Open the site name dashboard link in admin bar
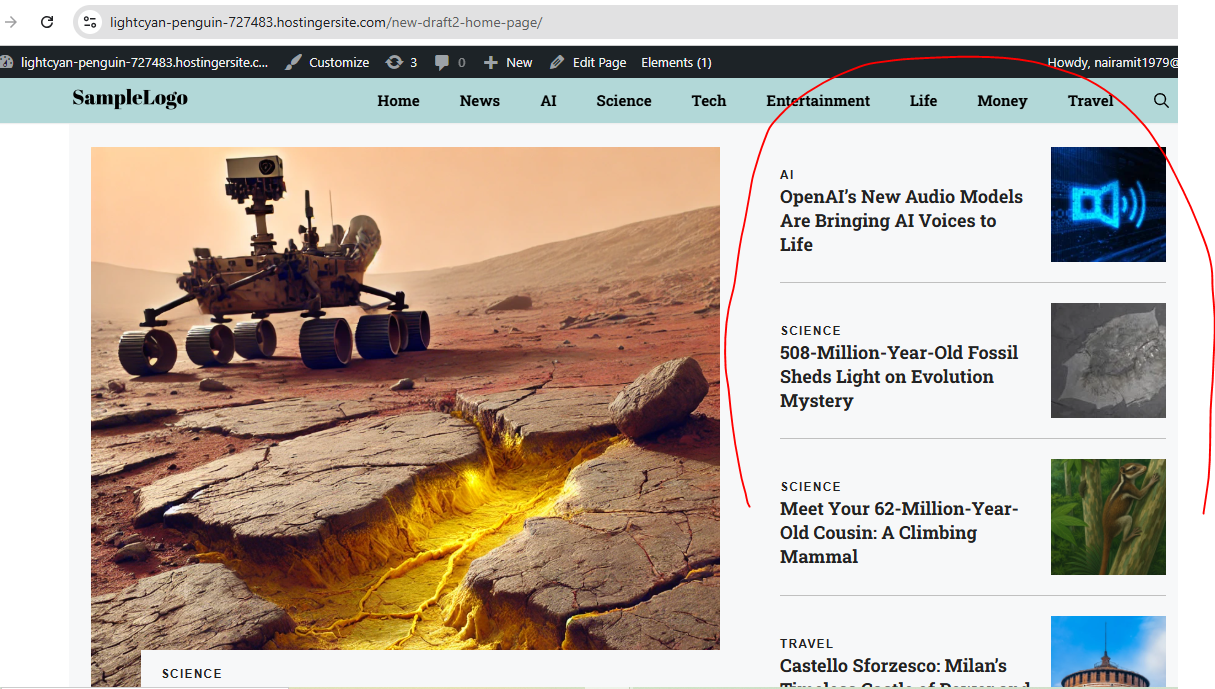Screen dimensions: 1215x689 tap(135, 62)
